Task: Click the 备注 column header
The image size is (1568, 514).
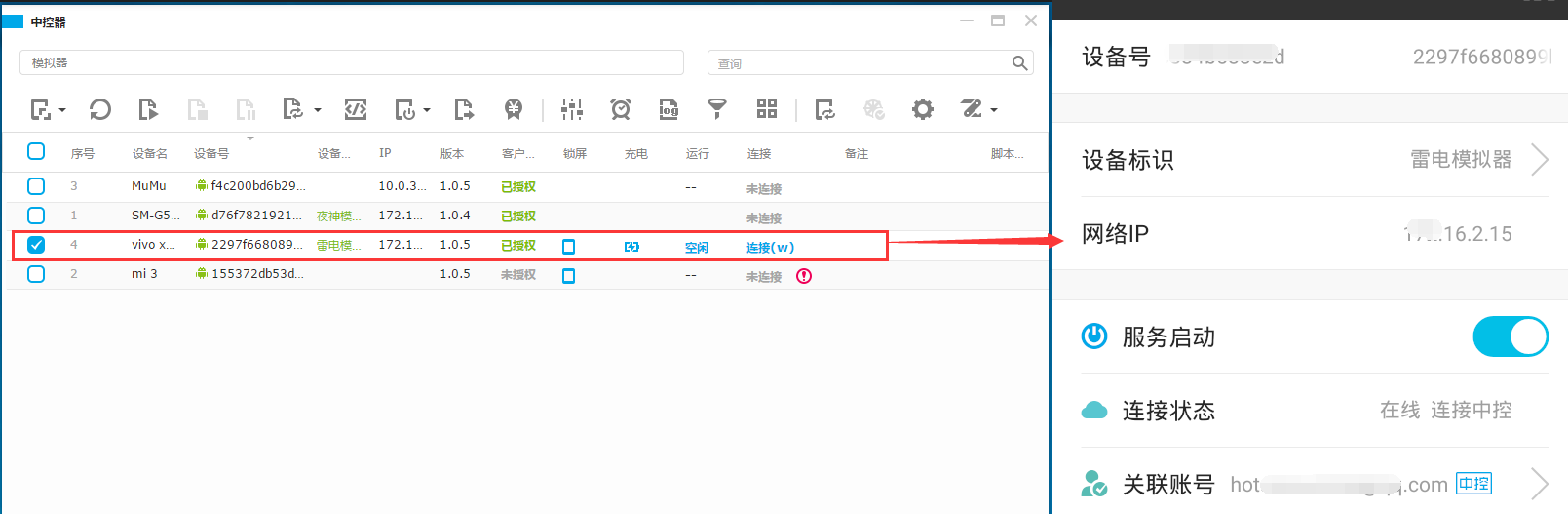Action: [857, 153]
